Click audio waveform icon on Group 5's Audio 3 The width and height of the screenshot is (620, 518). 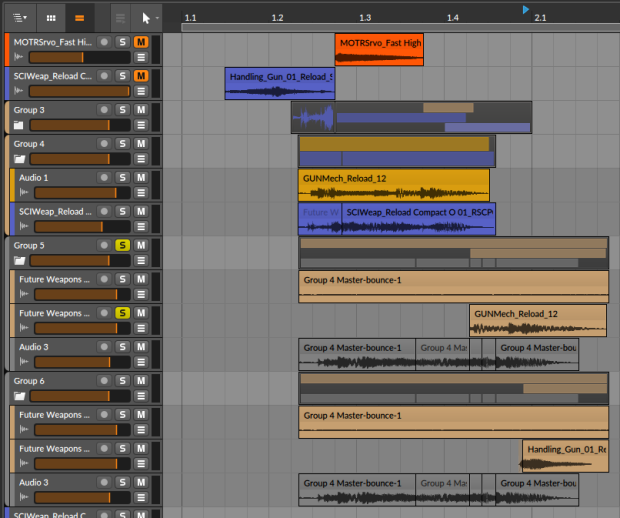click(x=24, y=362)
